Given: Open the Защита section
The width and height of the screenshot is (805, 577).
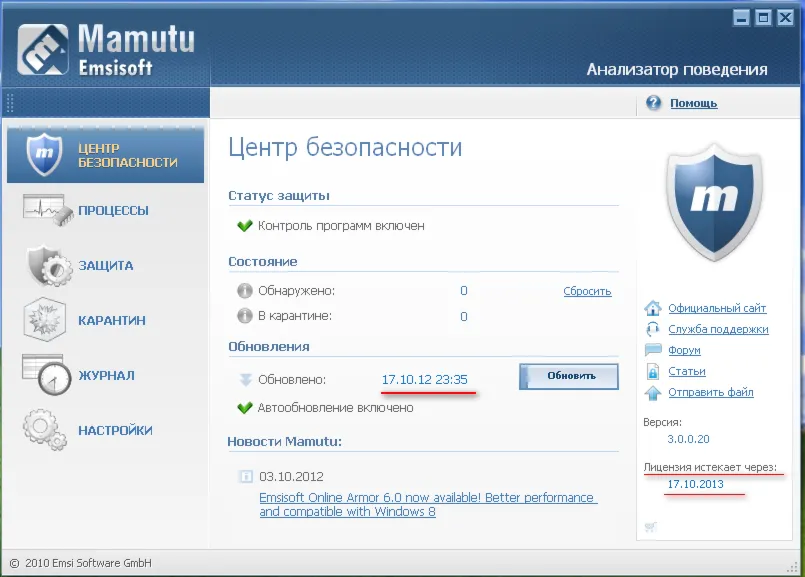Looking at the screenshot, I should pyautogui.click(x=105, y=265).
